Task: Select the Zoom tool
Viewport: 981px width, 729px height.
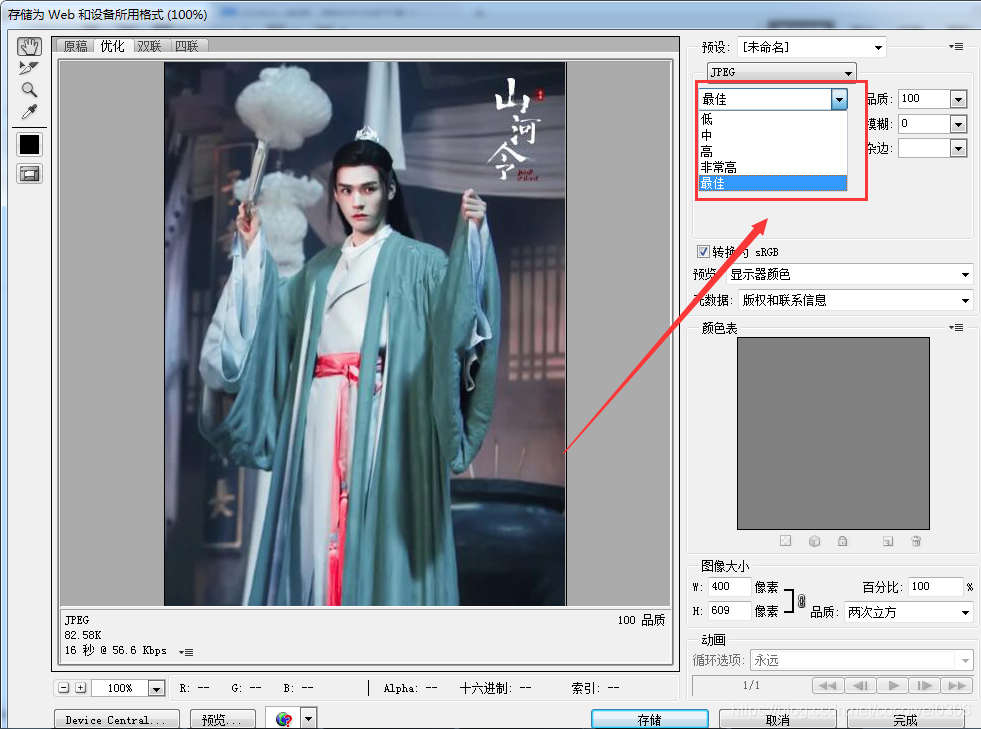Action: coord(29,89)
